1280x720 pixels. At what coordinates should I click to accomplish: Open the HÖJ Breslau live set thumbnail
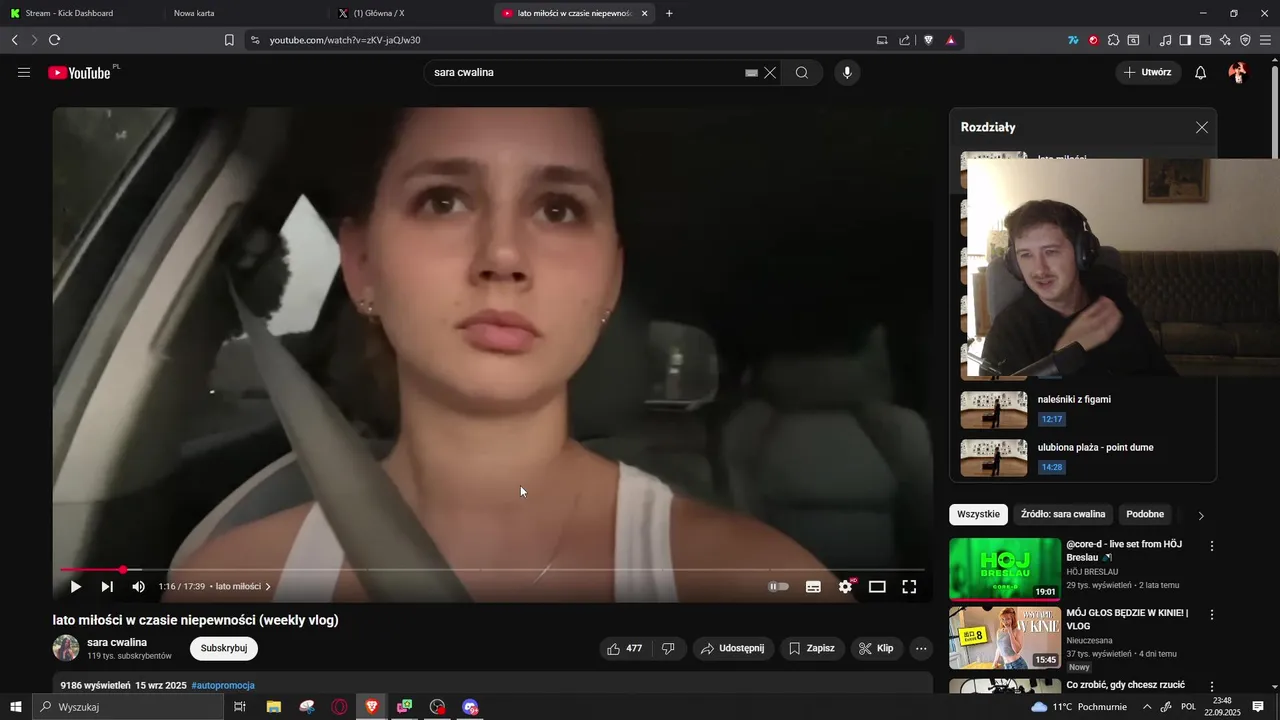click(x=1005, y=569)
